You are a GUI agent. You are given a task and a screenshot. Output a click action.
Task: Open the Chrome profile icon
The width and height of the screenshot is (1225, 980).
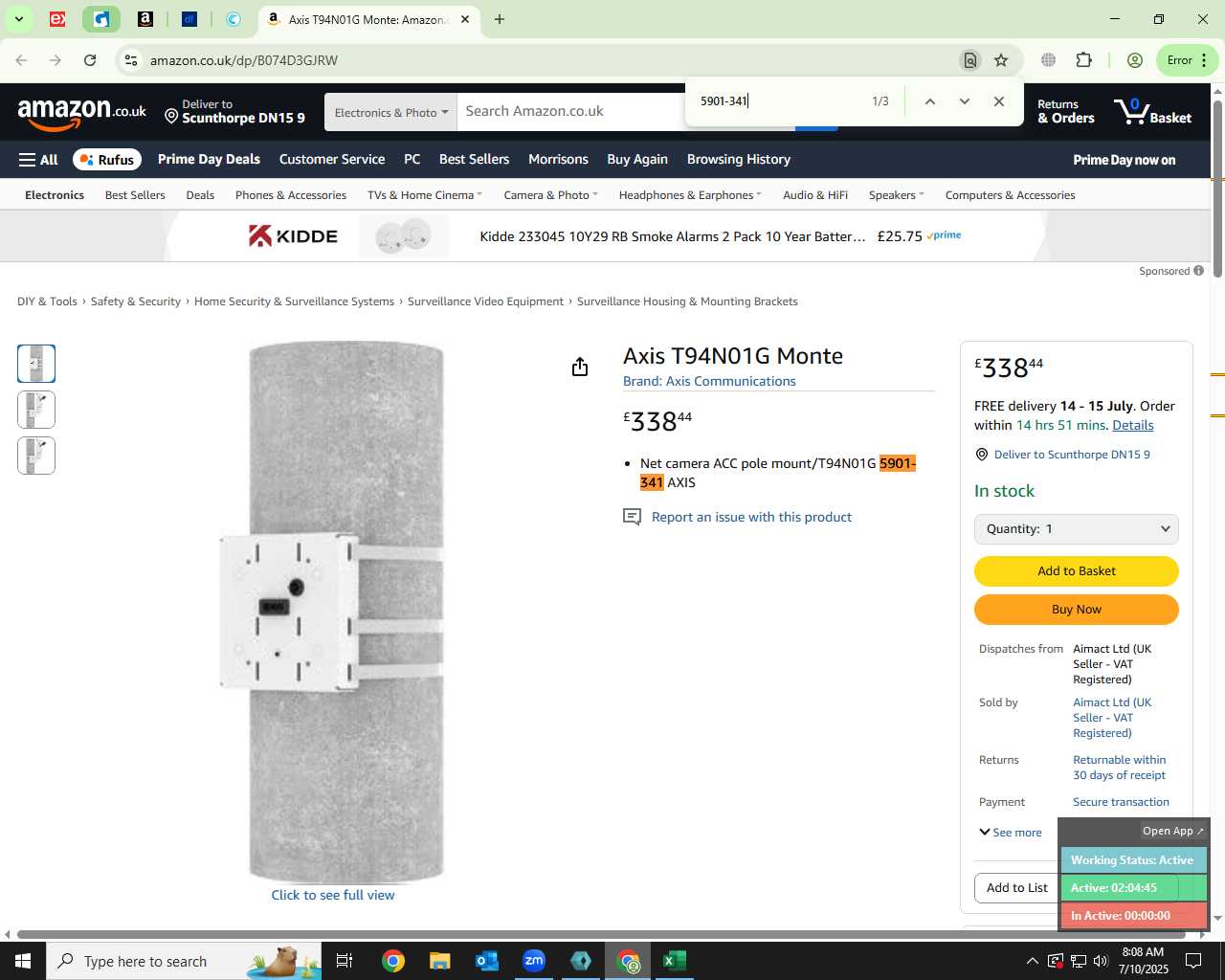coord(1135,60)
